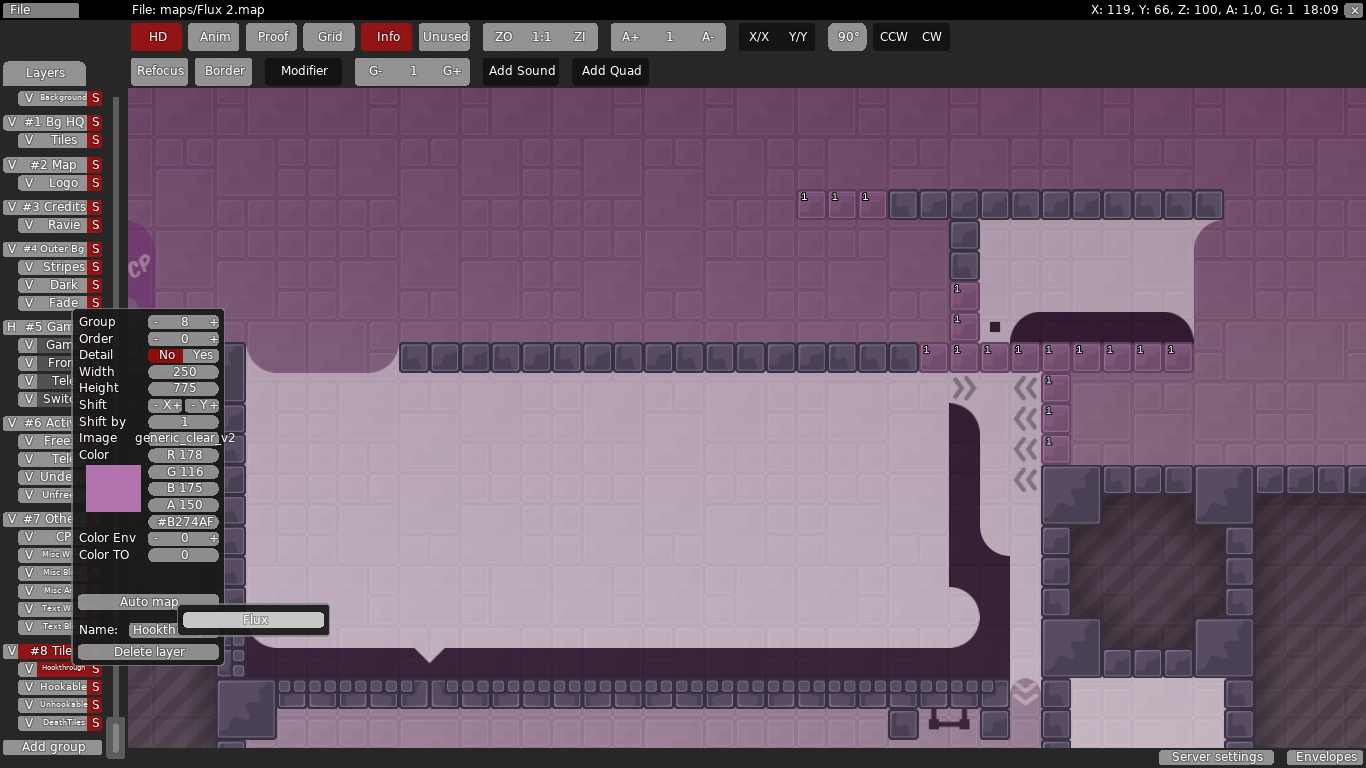
Task: Hide the Stripes layer visibility
Action: pos(29,267)
